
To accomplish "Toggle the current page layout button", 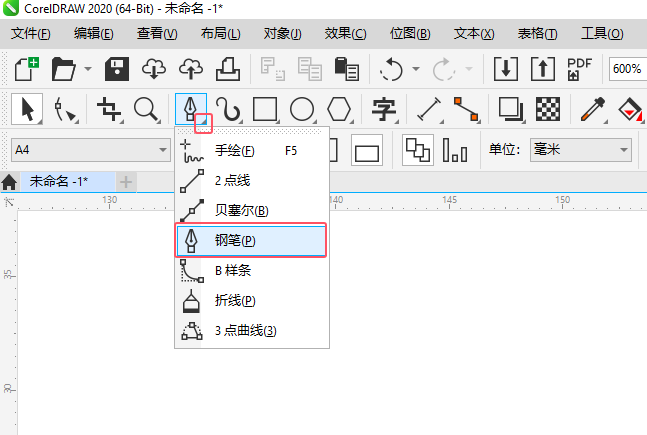I will [455, 150].
